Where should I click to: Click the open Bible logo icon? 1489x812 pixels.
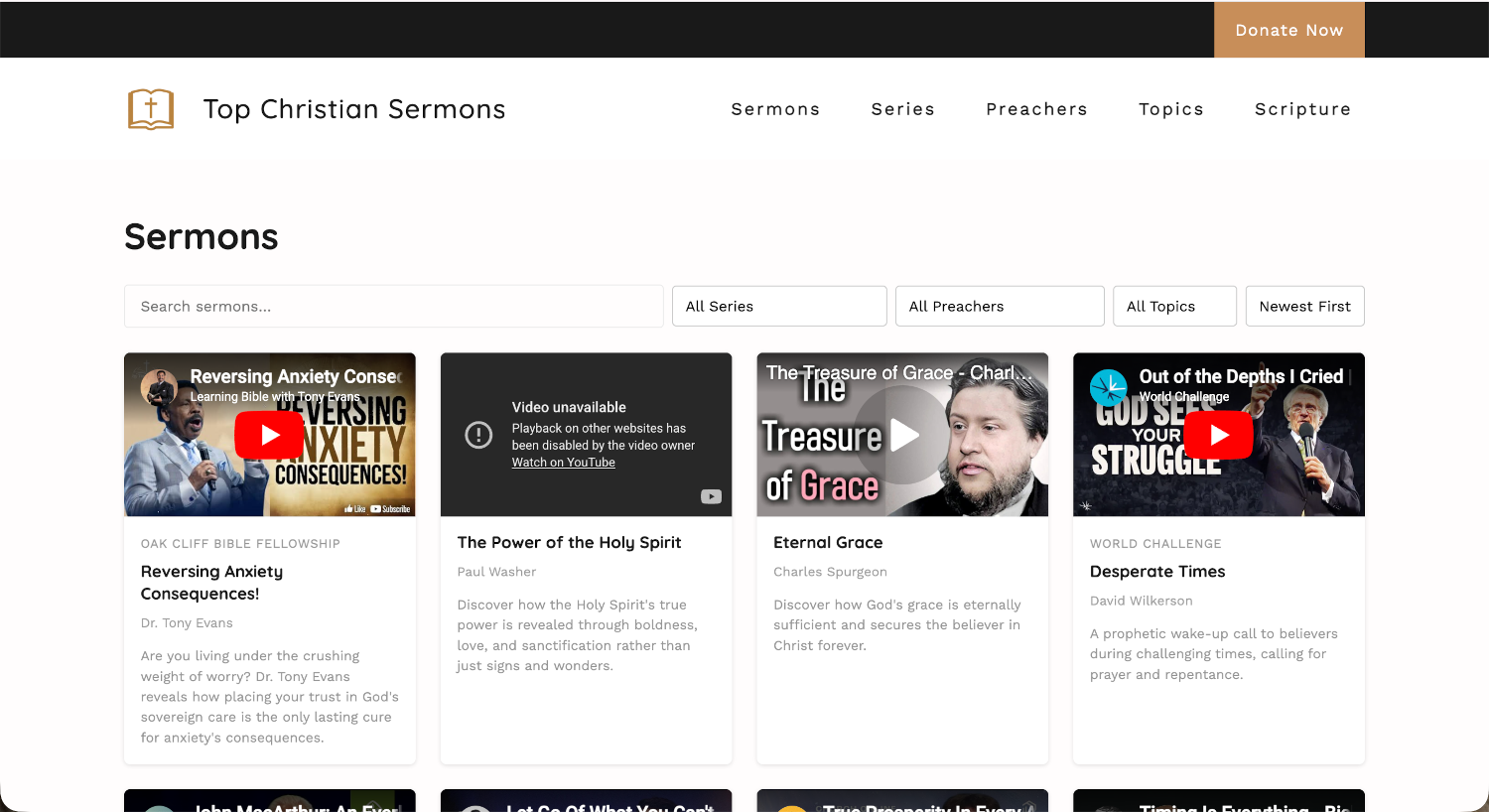coord(151,109)
